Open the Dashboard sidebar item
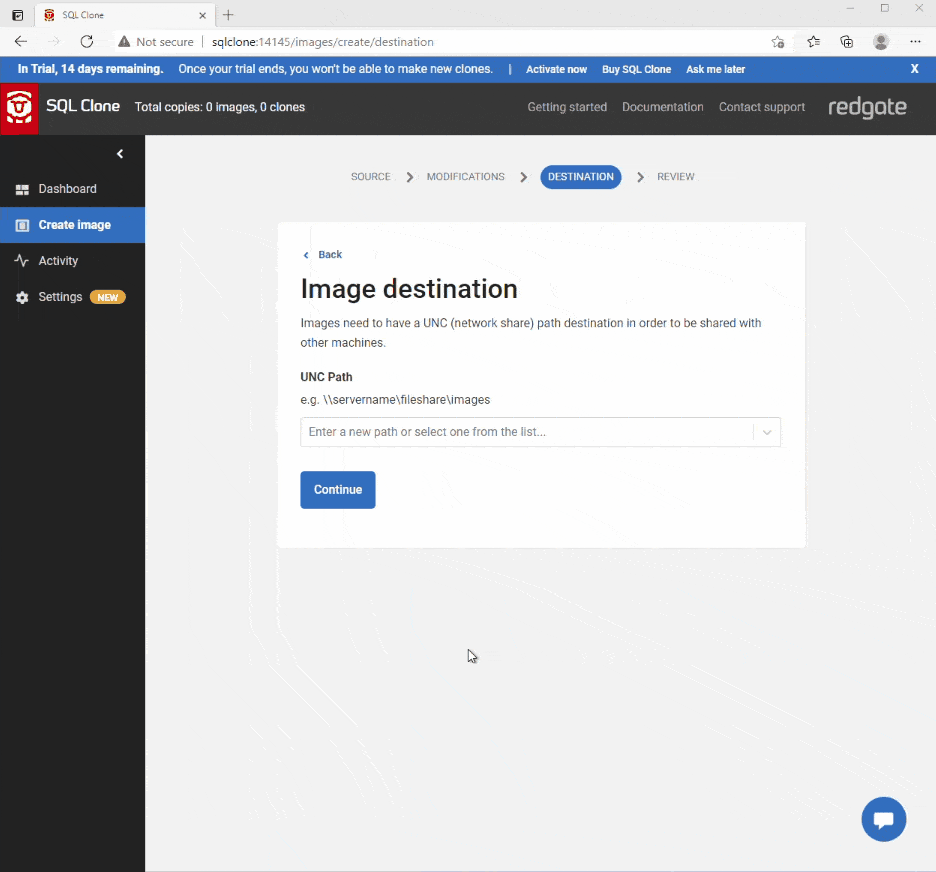 tap(72, 189)
